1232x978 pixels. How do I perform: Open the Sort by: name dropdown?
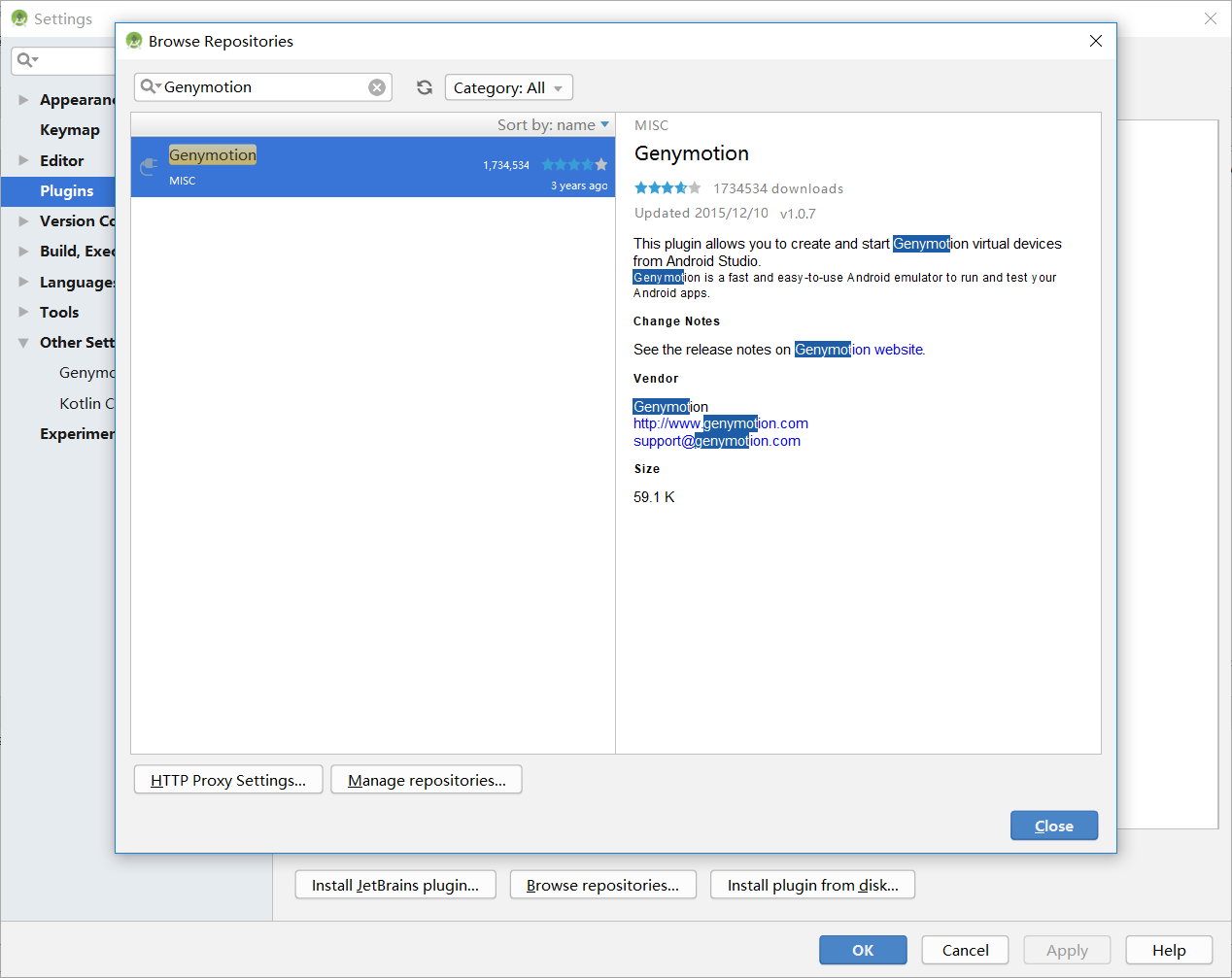tap(553, 125)
